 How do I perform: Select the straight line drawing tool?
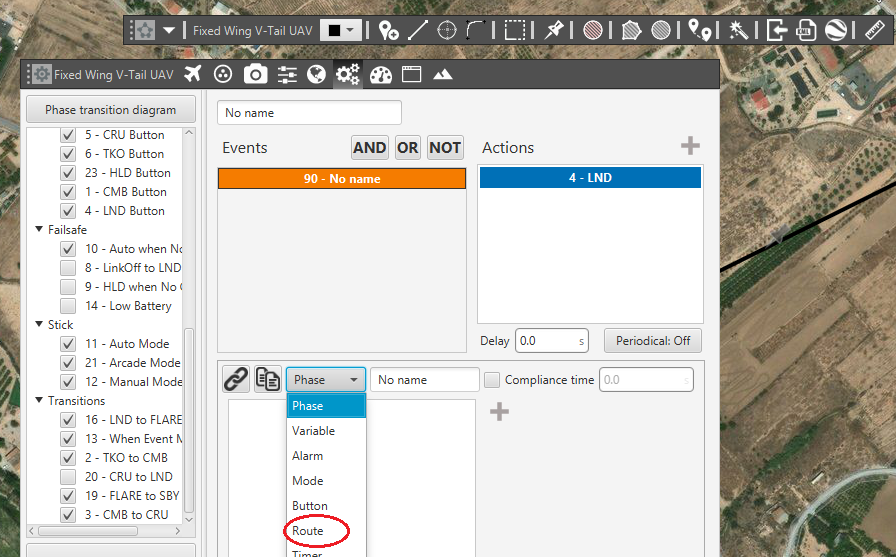(x=418, y=30)
